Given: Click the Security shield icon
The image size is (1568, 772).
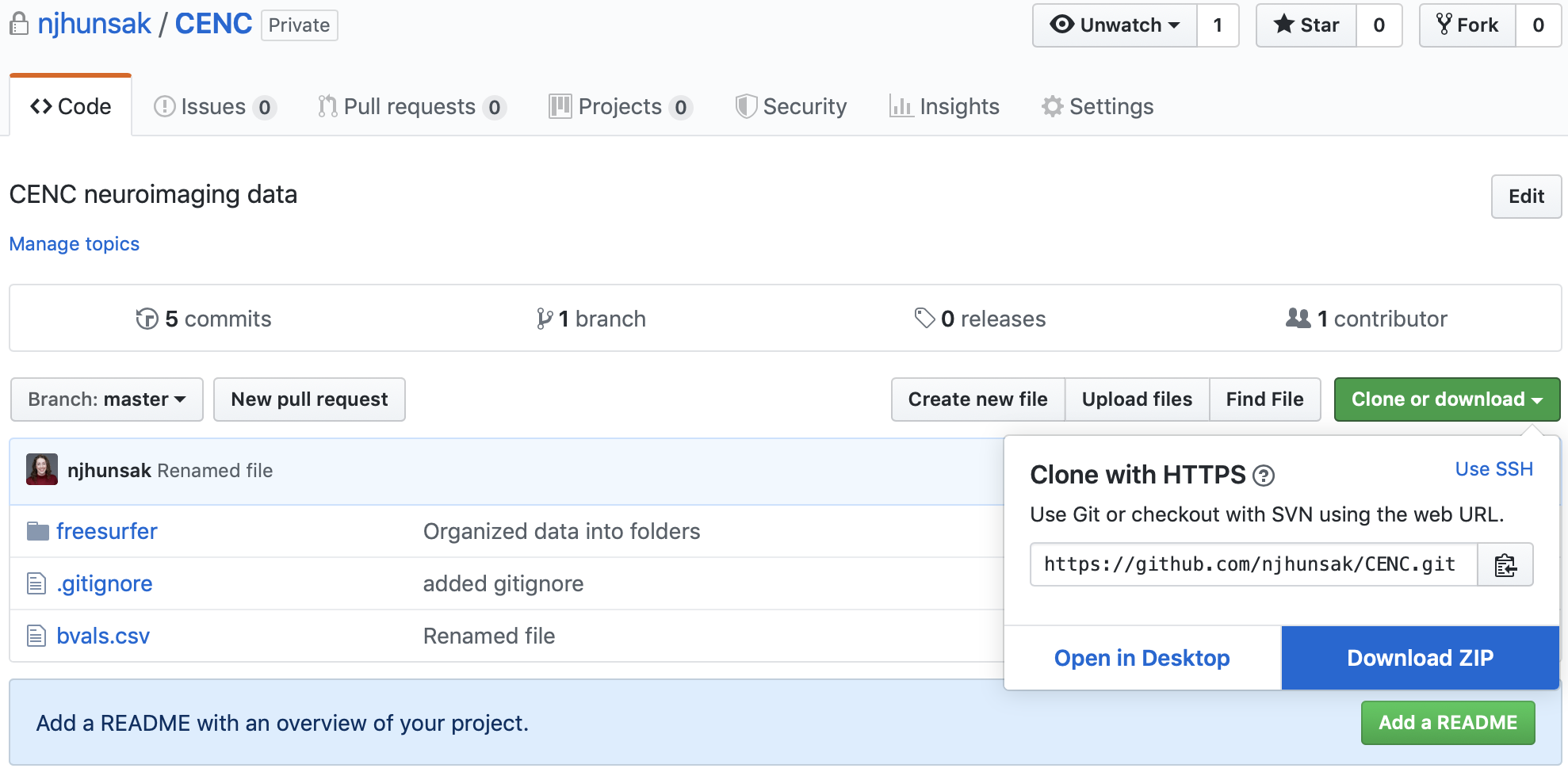Looking at the screenshot, I should point(745,106).
